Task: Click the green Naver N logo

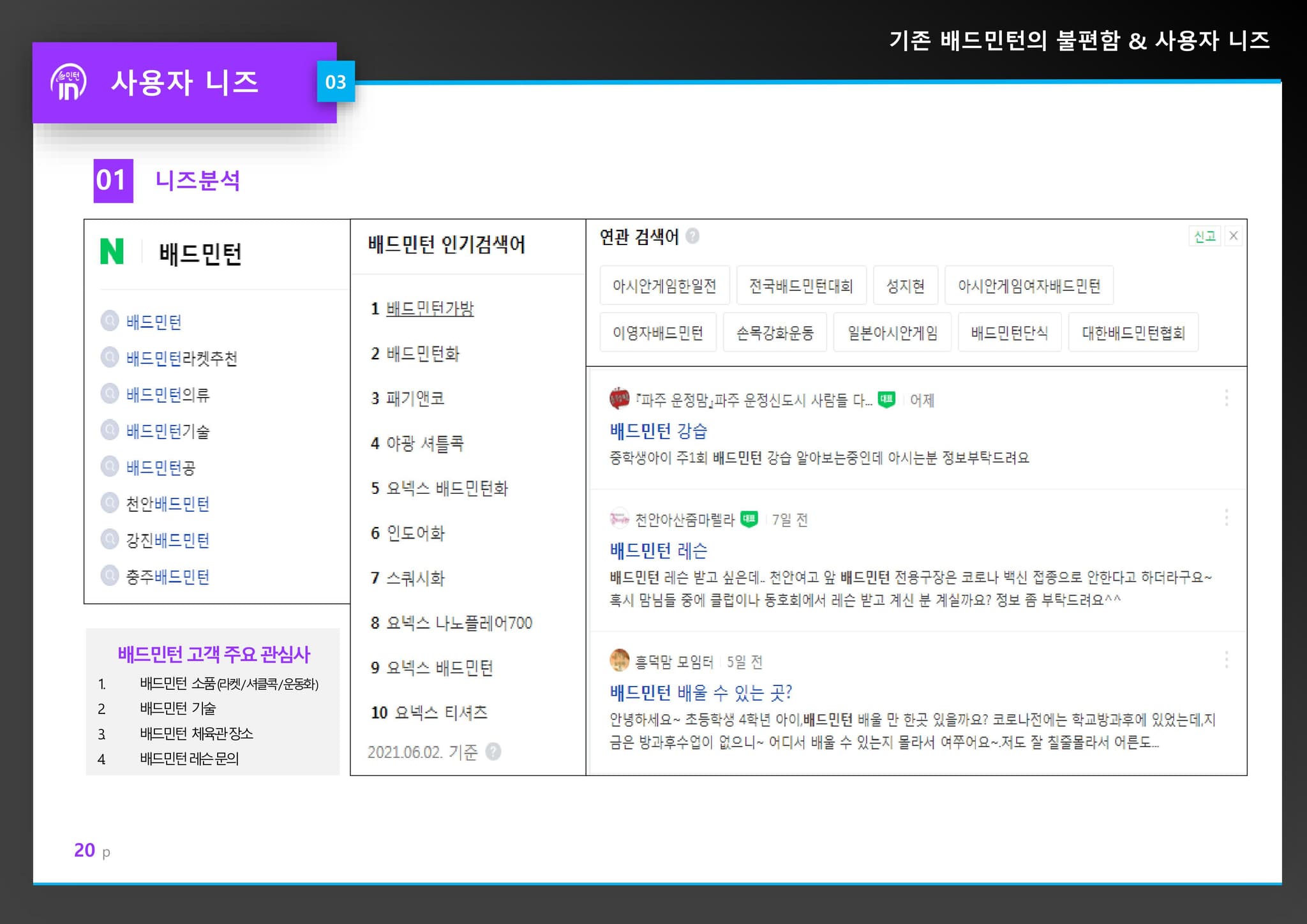Action: tap(112, 251)
